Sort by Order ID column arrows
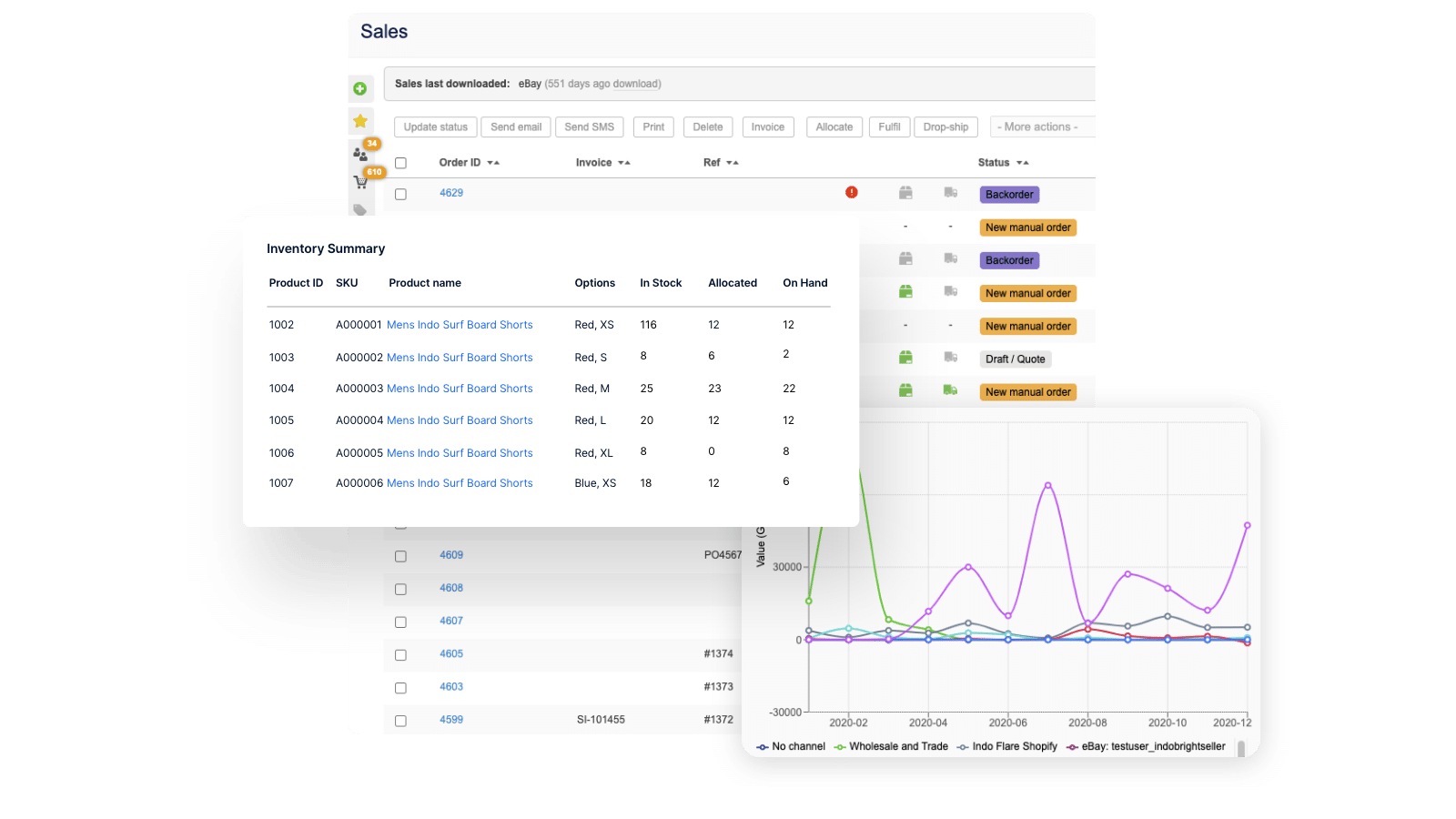Image resolution: width=1456 pixels, height=819 pixels. pos(493,163)
